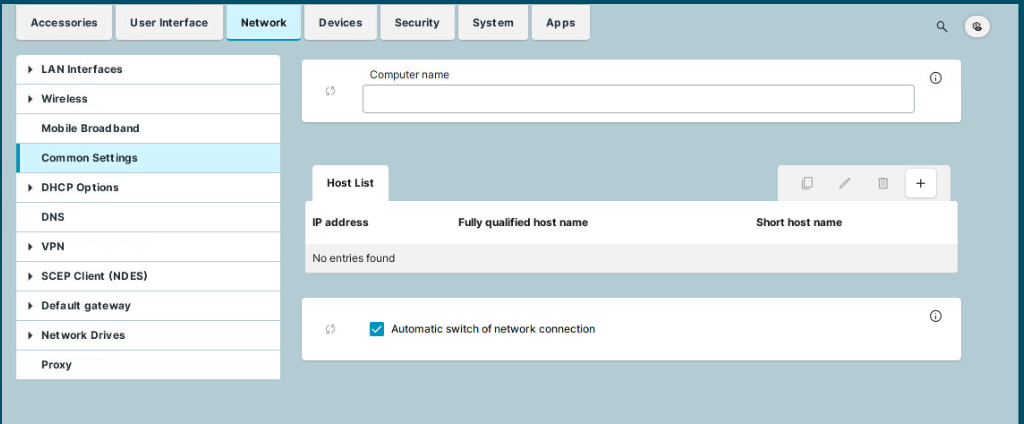Click the info icon beside Computer name
Viewport: 1024px width, 424px height.
(x=936, y=78)
